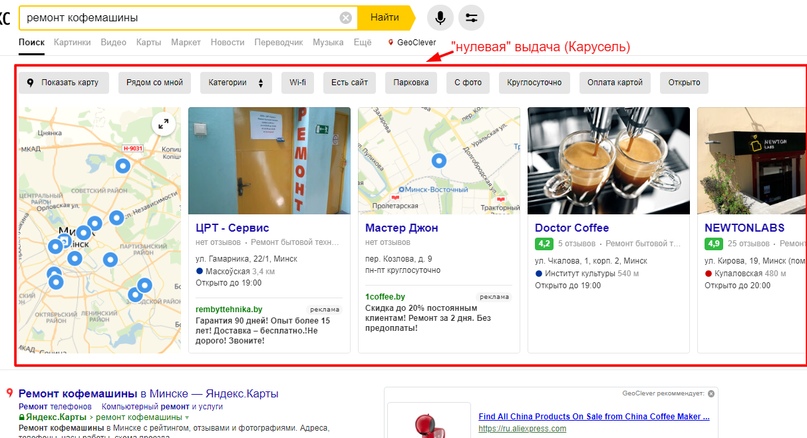Click the пер. Козлова, д. 9 address
Image resolution: width=807 pixels, height=438 pixels.
(x=398, y=258)
